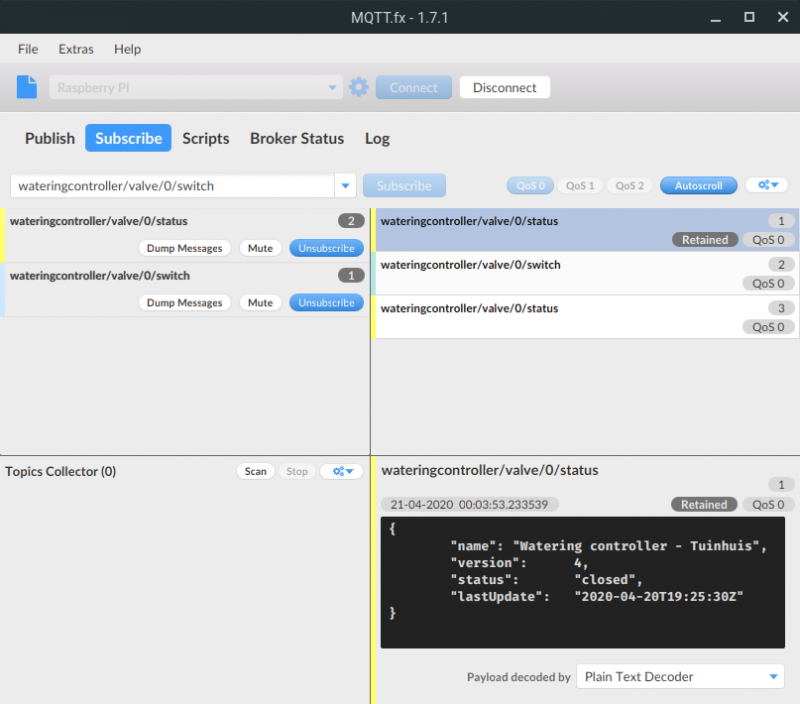Open the Plain Text Decoder dropdown

click(x=680, y=677)
